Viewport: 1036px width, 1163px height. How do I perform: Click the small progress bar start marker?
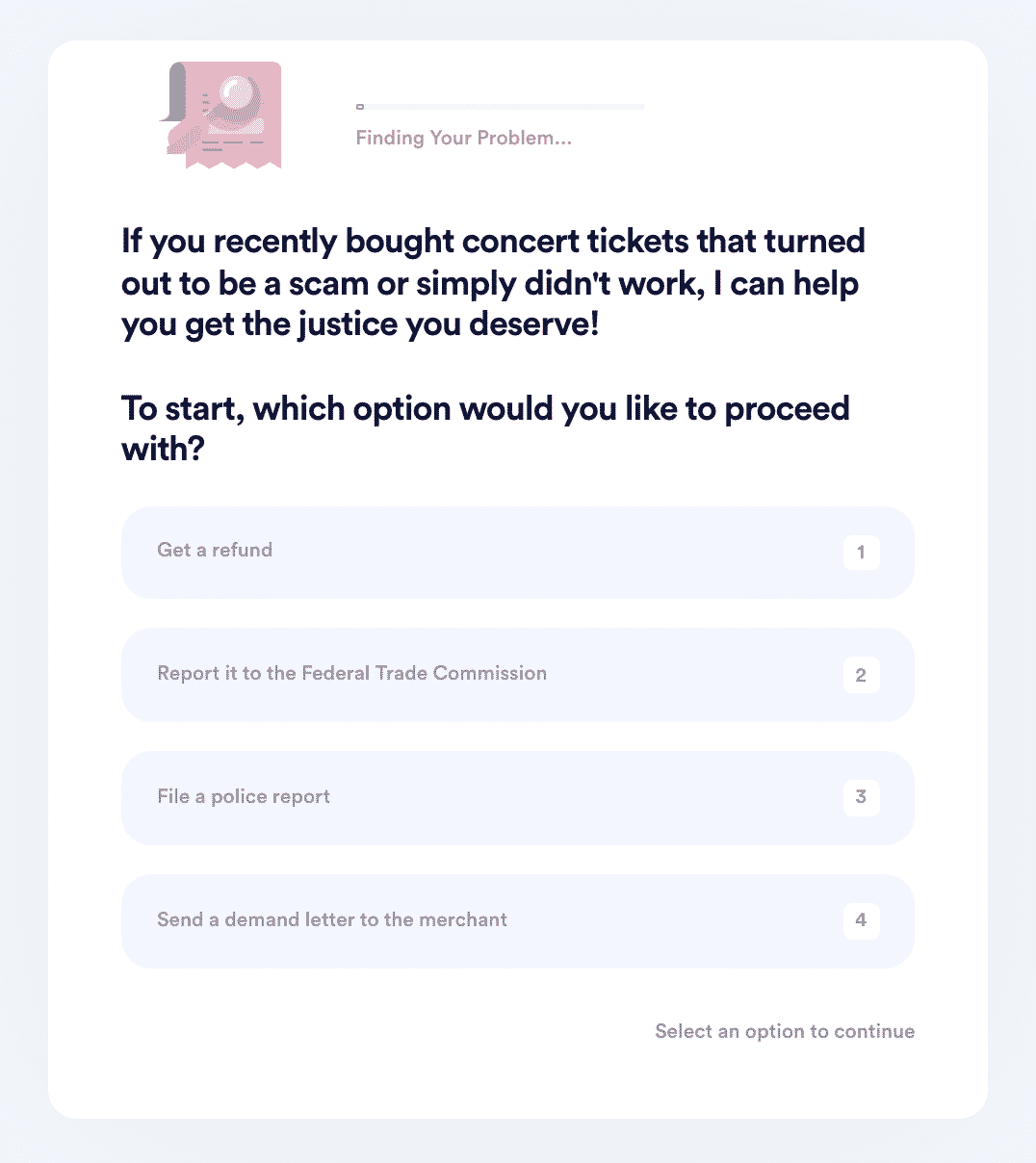pos(360,107)
